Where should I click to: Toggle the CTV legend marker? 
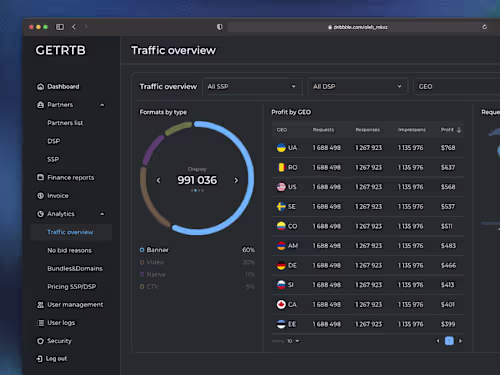142,287
